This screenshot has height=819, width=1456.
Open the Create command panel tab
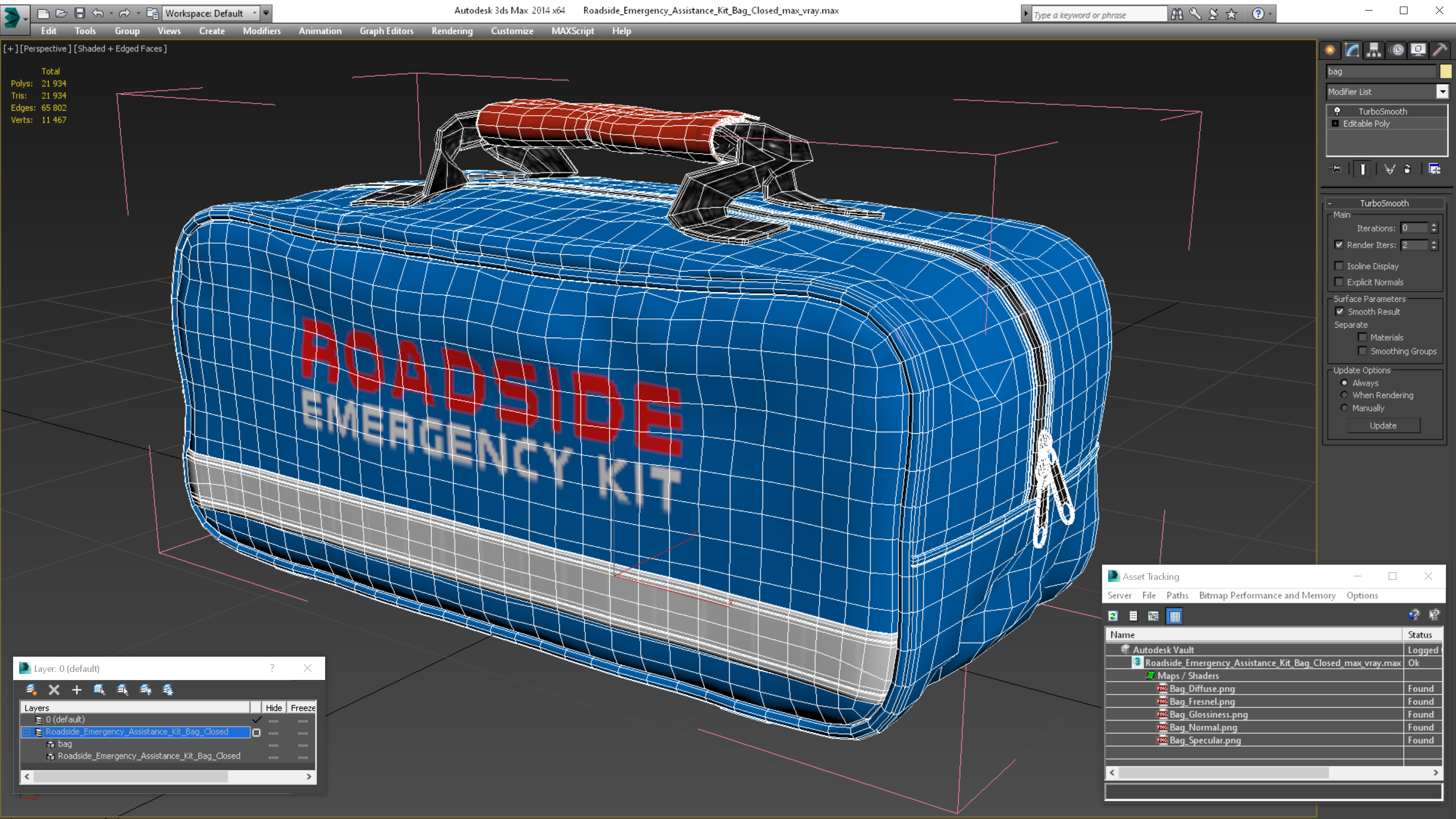(x=1330, y=50)
